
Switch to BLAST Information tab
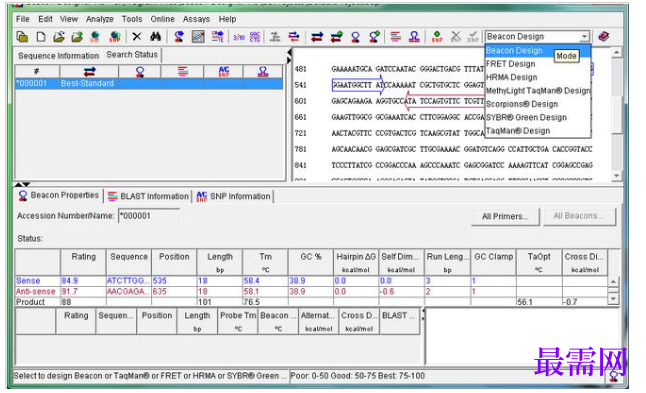coord(148,196)
